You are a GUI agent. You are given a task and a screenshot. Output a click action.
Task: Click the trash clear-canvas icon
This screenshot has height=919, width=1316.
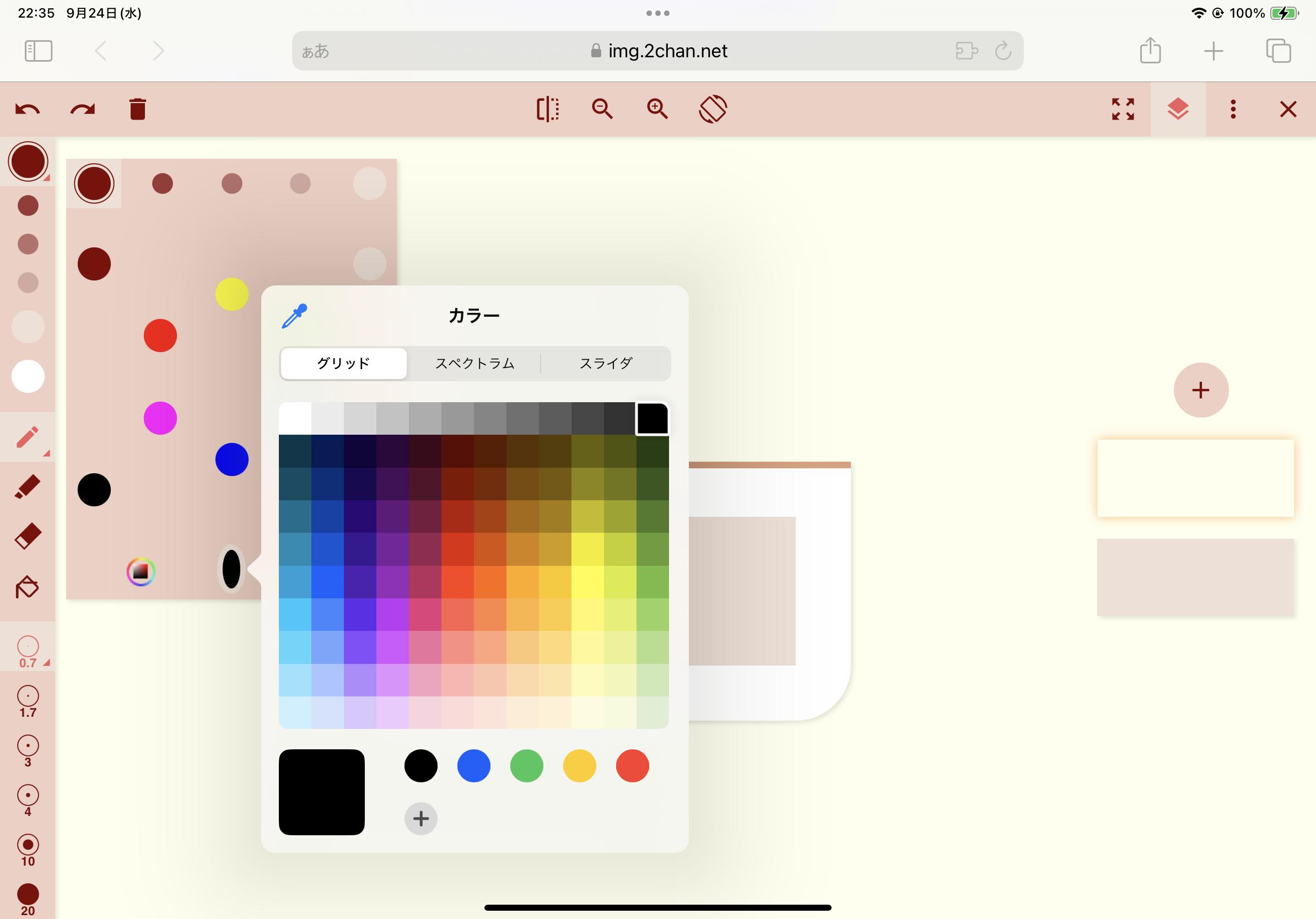click(138, 109)
